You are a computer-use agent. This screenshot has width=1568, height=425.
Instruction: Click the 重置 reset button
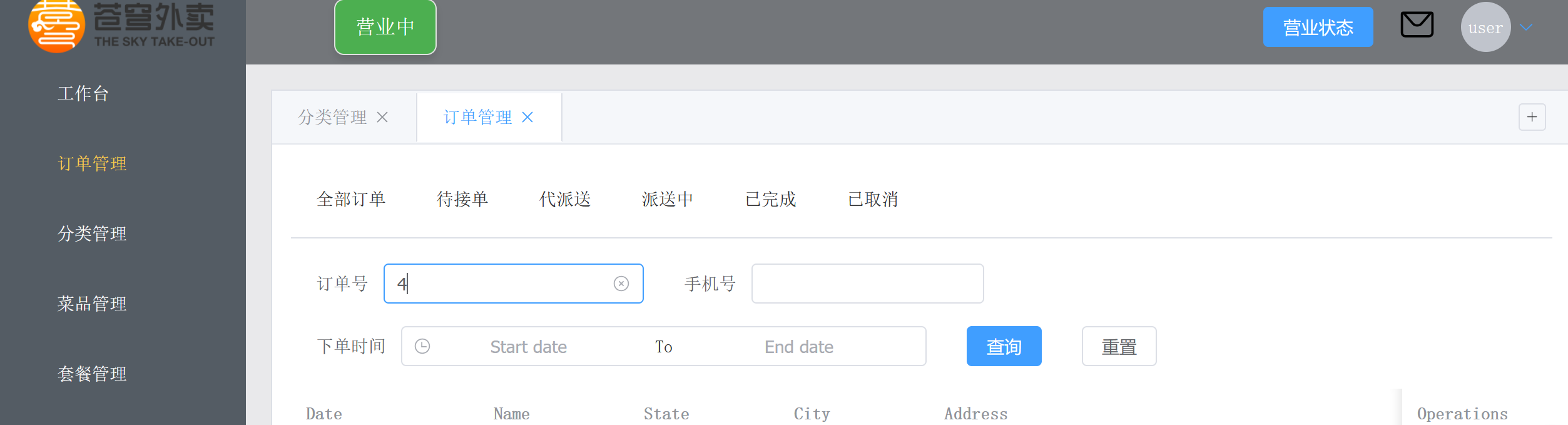tap(1119, 346)
